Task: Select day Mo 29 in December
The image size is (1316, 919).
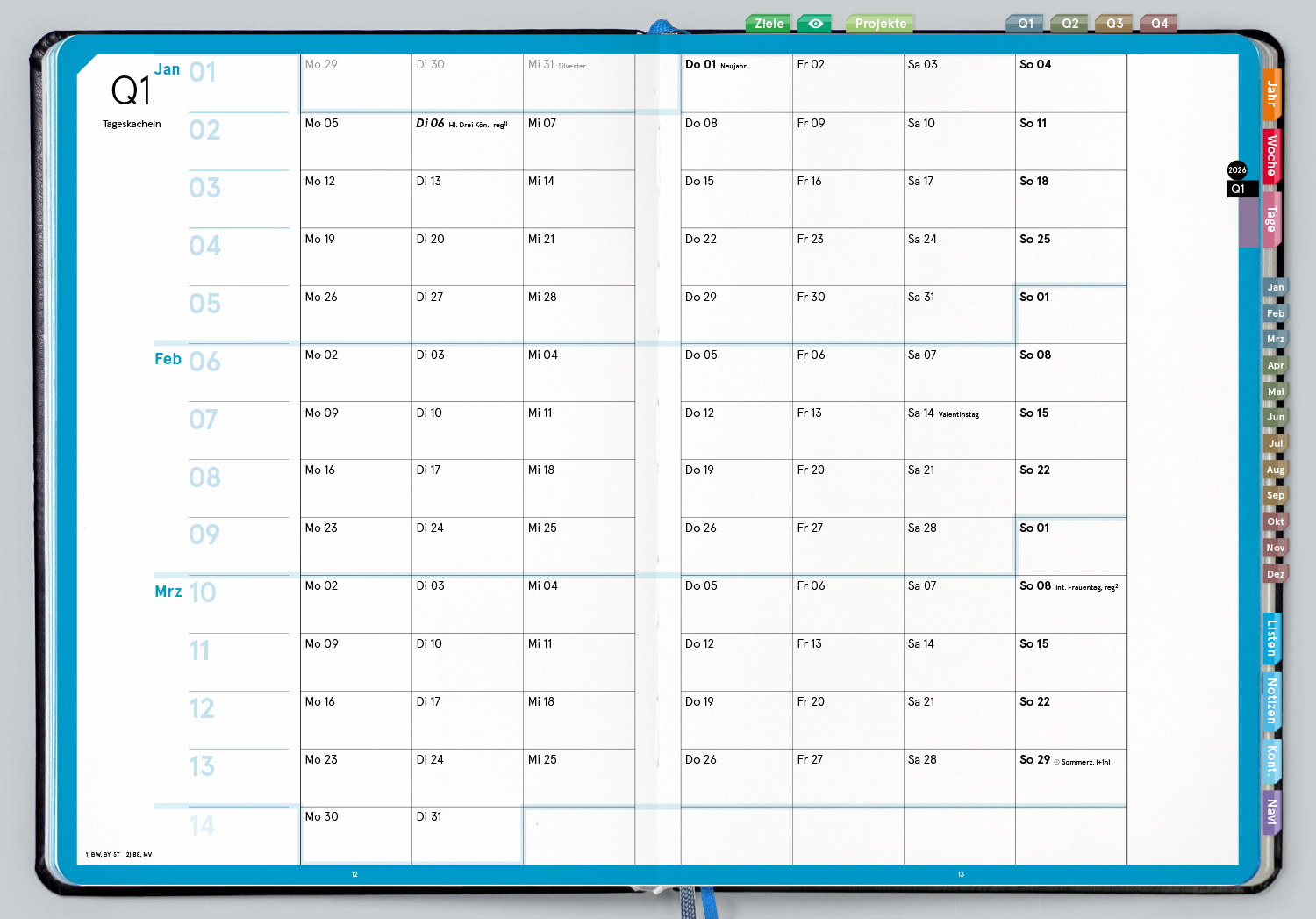Action: 356,83
